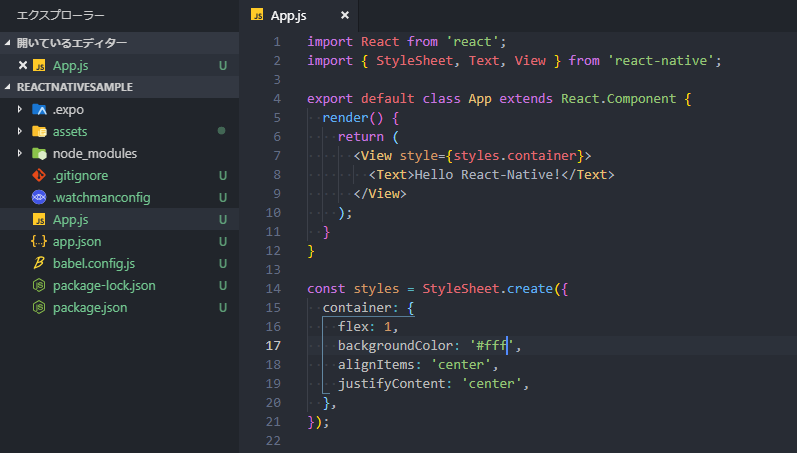Image resolution: width=797 pixels, height=453 pixels.
Task: Open the .watchmanconfig file
Action: [x=102, y=197]
